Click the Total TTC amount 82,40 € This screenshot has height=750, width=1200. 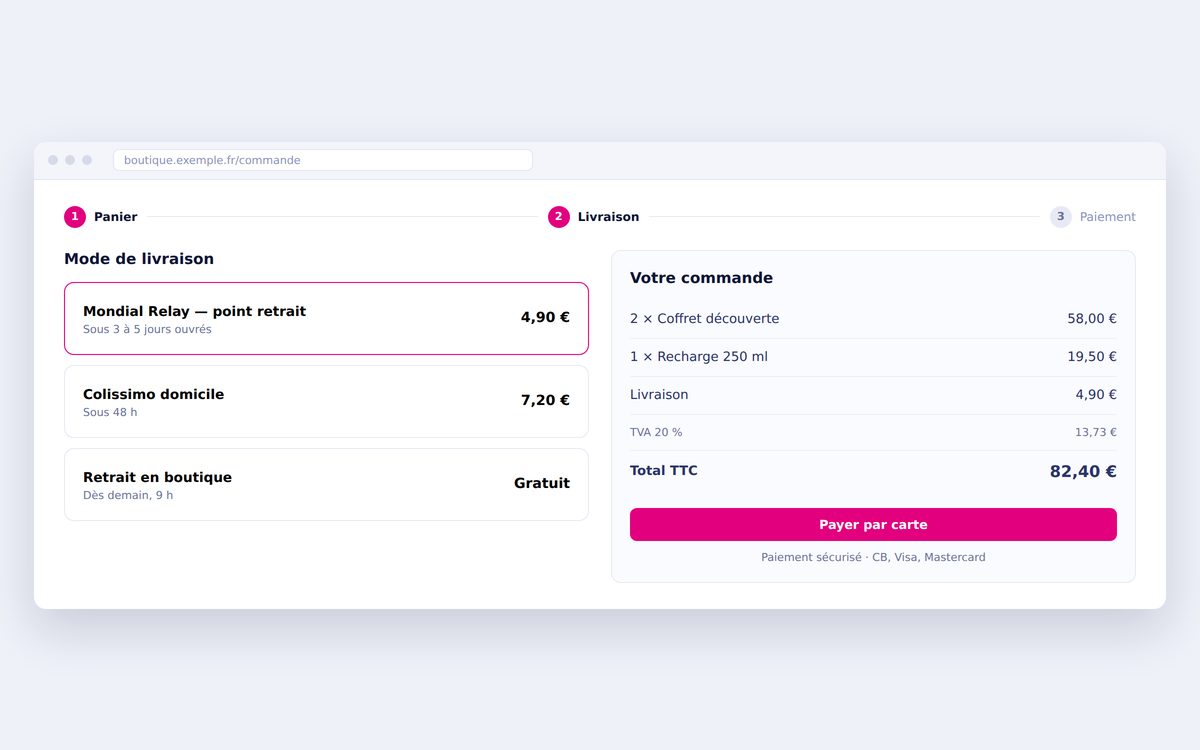point(1083,472)
